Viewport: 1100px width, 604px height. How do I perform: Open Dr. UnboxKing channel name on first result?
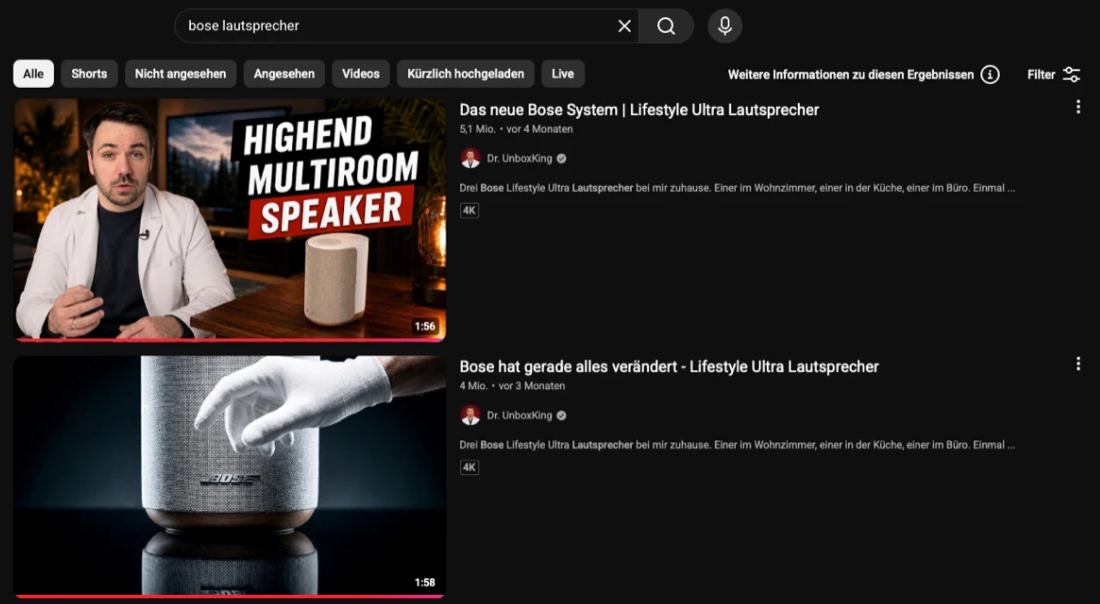tap(519, 159)
